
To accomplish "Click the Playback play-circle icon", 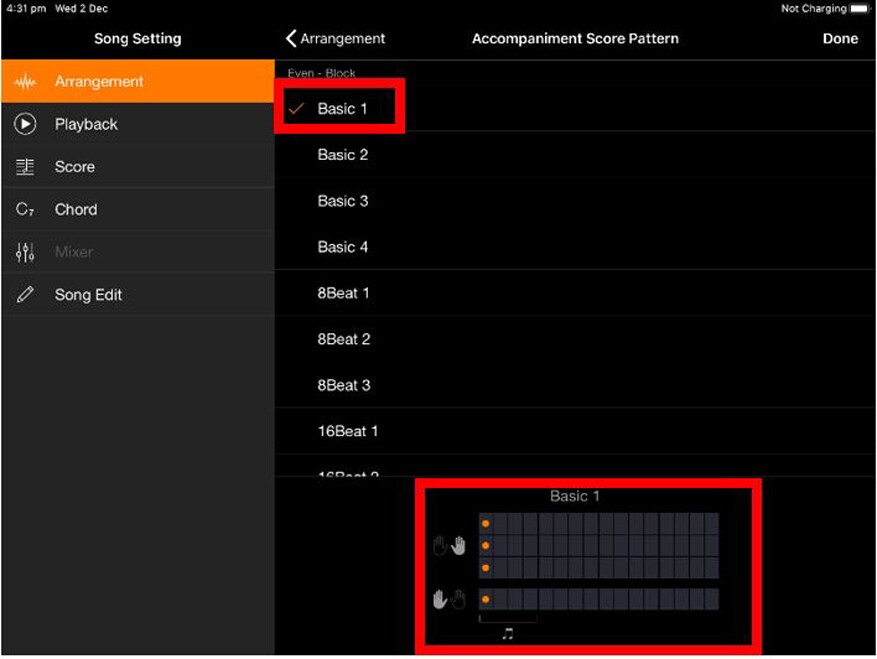I will click(x=25, y=124).
